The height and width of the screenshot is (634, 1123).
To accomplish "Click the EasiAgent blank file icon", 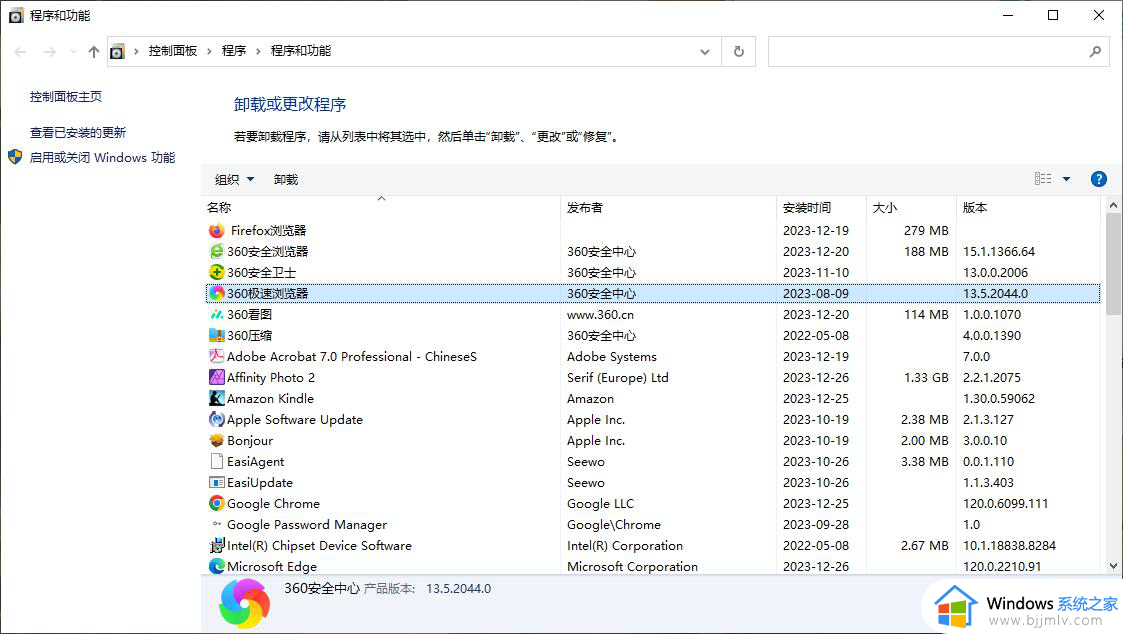I will [216, 461].
